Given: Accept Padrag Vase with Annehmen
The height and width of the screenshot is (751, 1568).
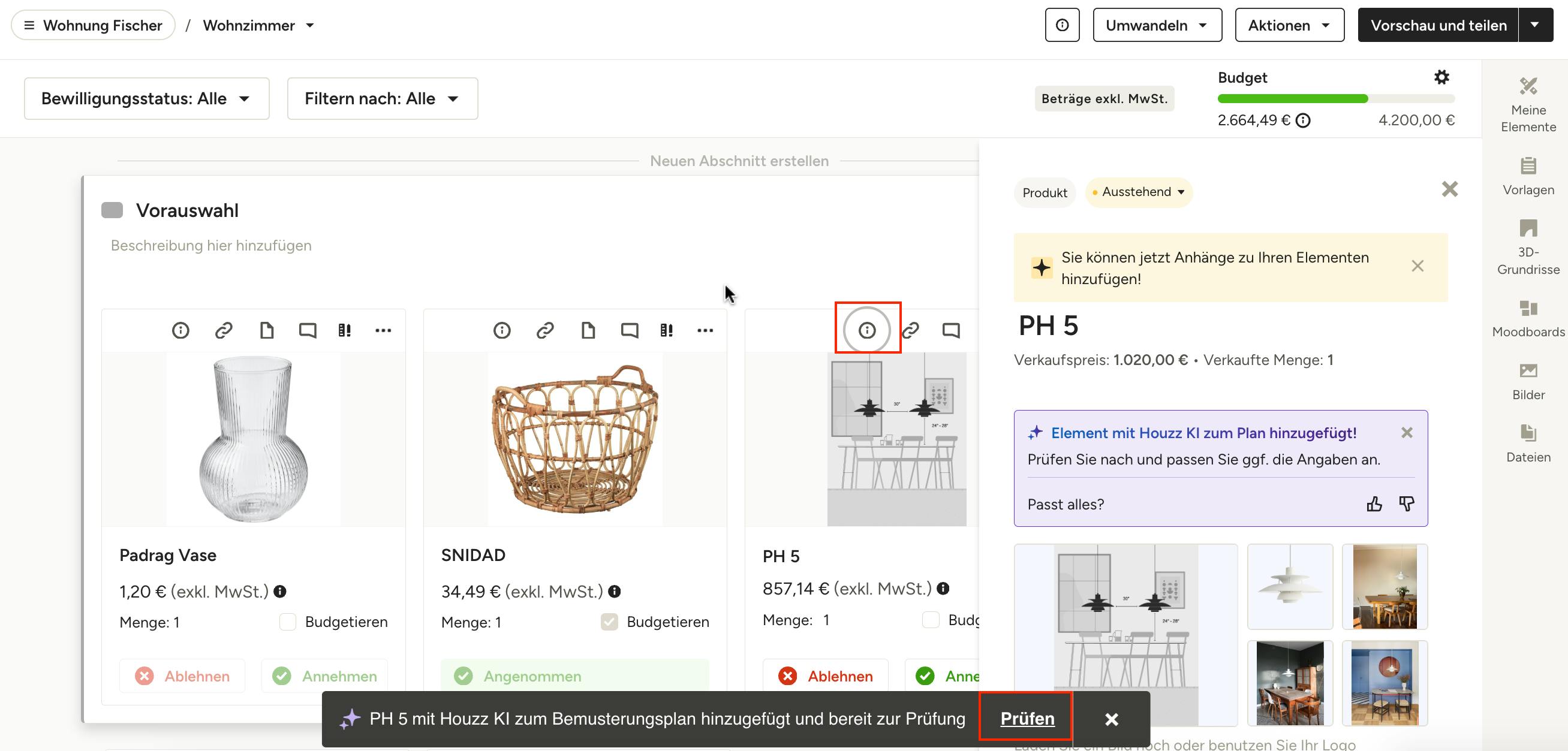Looking at the screenshot, I should [x=324, y=675].
